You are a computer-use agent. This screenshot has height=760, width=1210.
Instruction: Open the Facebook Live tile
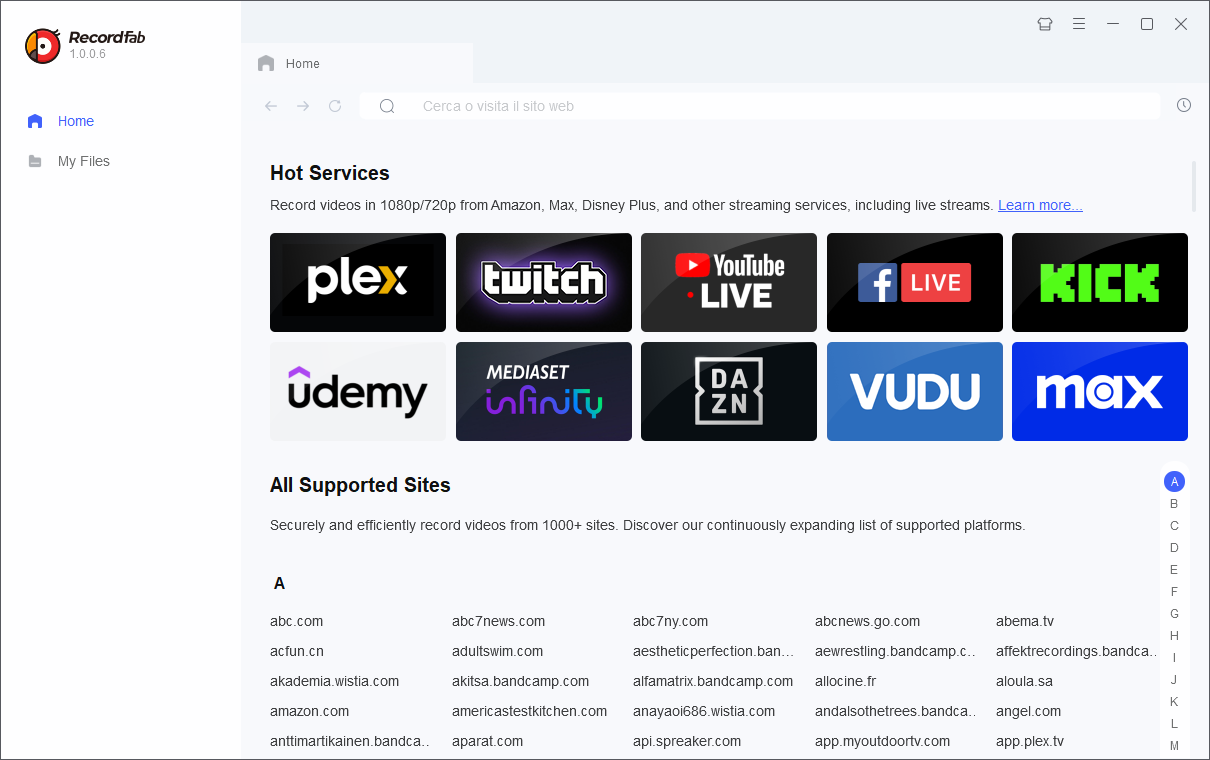pos(915,282)
